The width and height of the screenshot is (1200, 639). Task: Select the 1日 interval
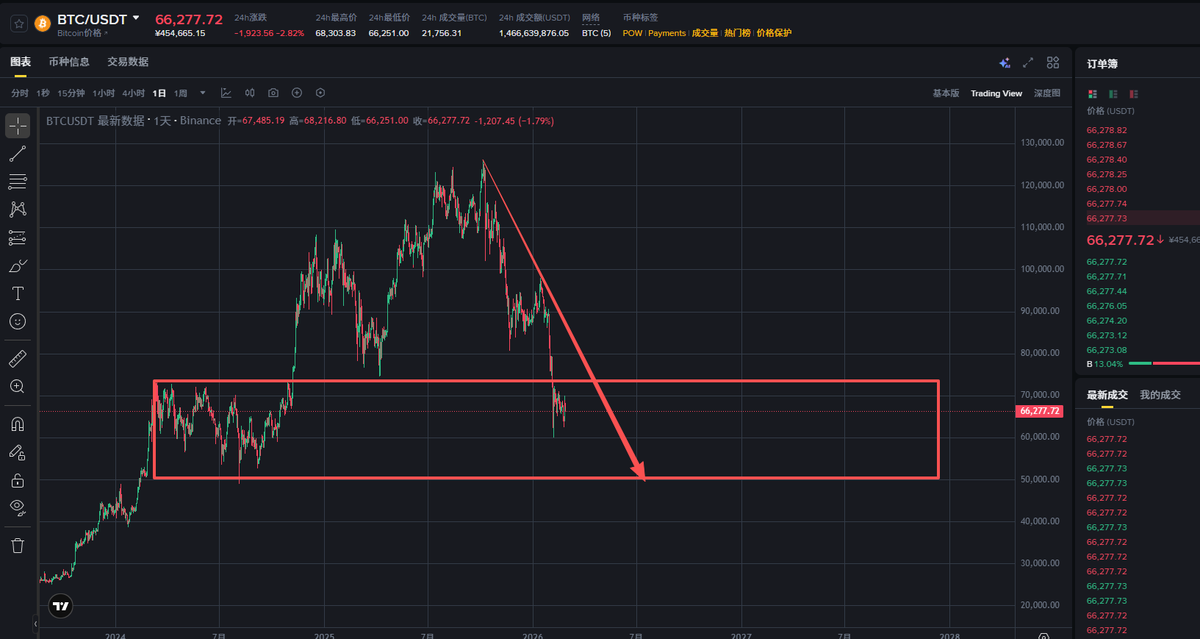pos(160,93)
